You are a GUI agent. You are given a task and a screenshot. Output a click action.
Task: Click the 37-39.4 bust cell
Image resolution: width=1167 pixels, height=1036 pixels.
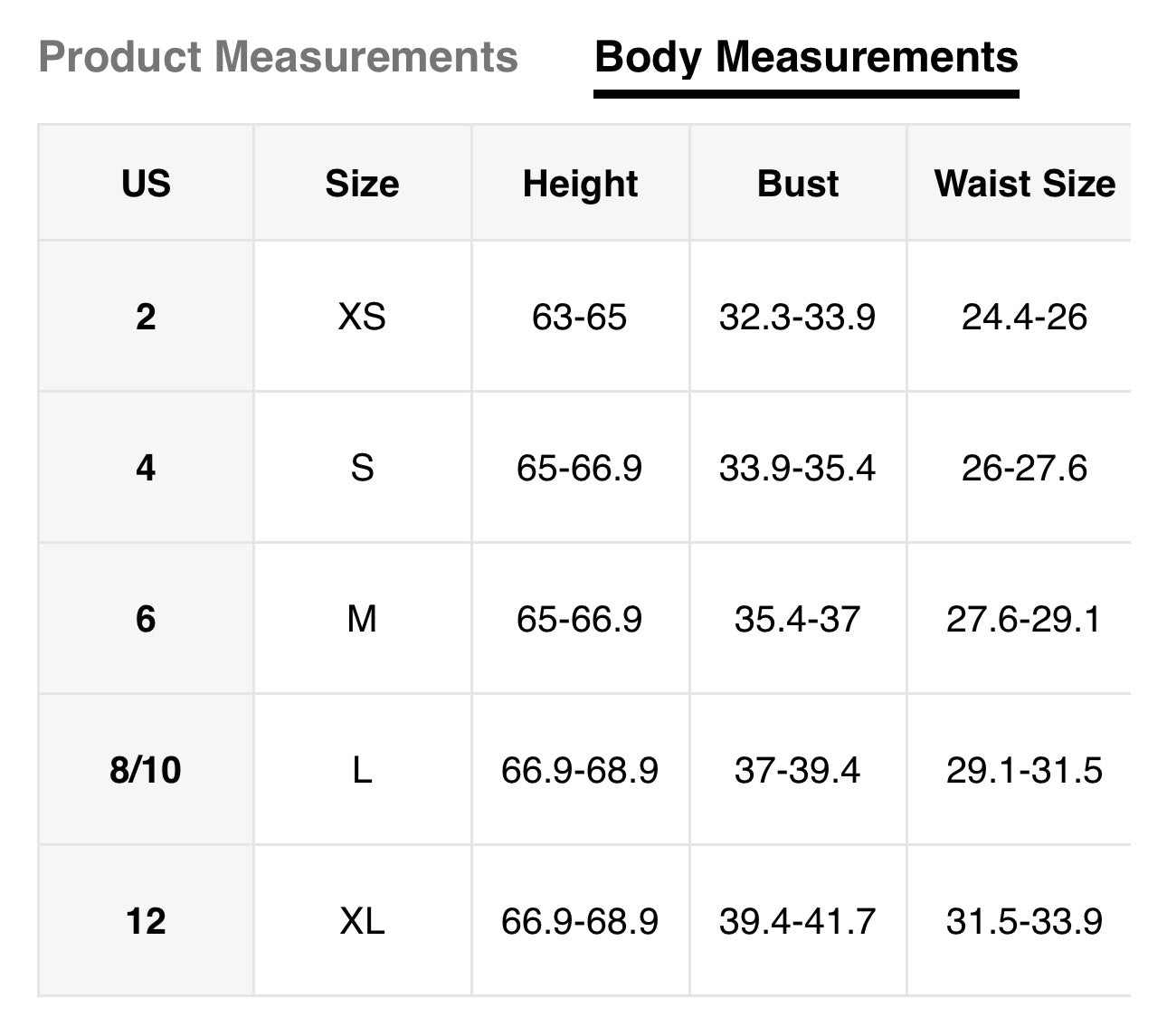797,770
